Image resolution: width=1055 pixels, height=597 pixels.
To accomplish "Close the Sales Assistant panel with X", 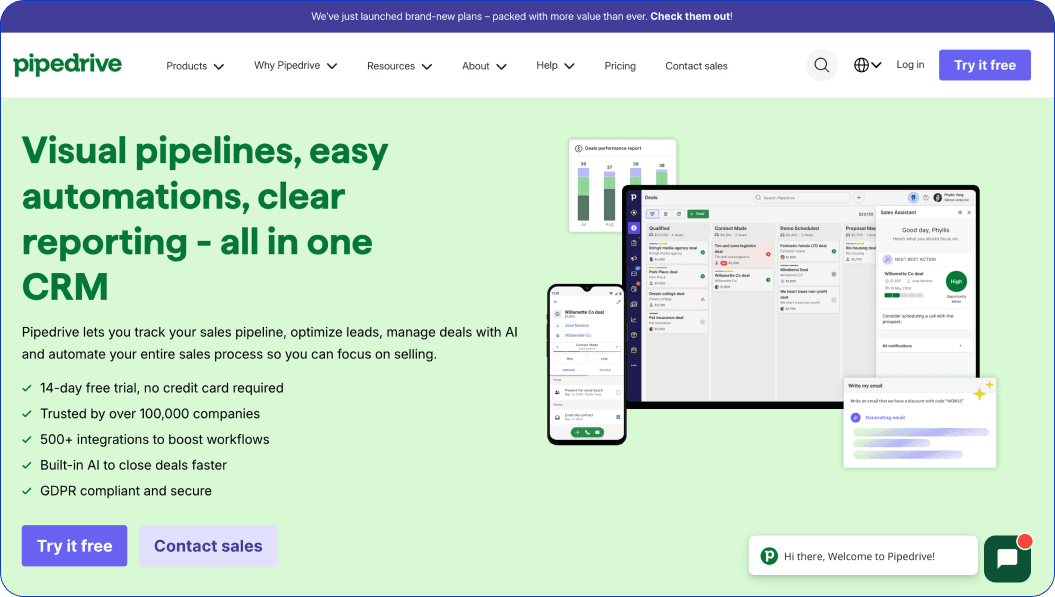I will click(969, 212).
